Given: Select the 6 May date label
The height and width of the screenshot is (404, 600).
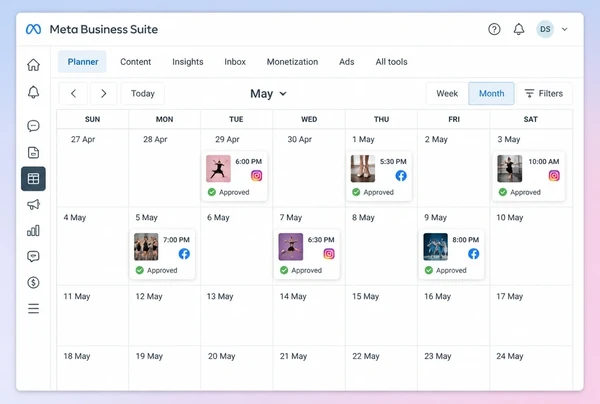Looking at the screenshot, I should pyautogui.click(x=218, y=217).
